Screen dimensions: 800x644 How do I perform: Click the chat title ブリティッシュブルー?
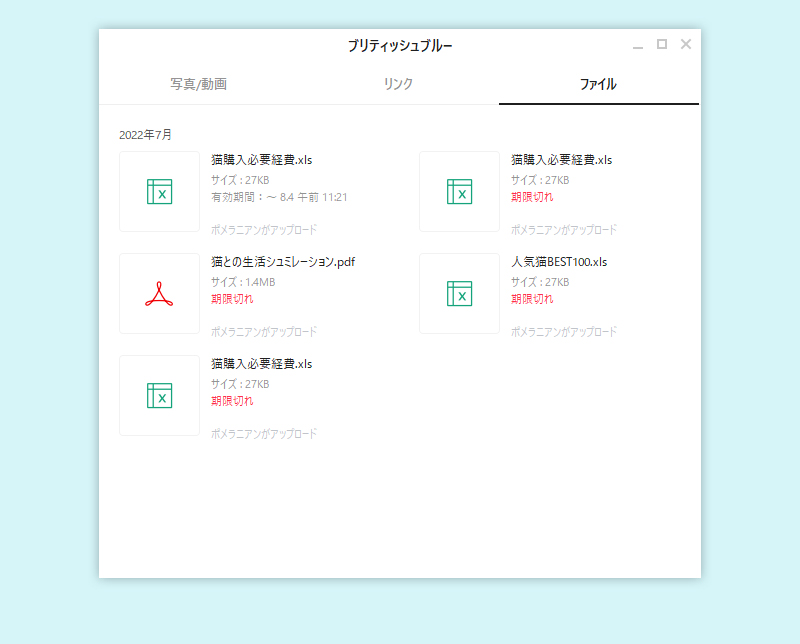[x=400, y=44]
